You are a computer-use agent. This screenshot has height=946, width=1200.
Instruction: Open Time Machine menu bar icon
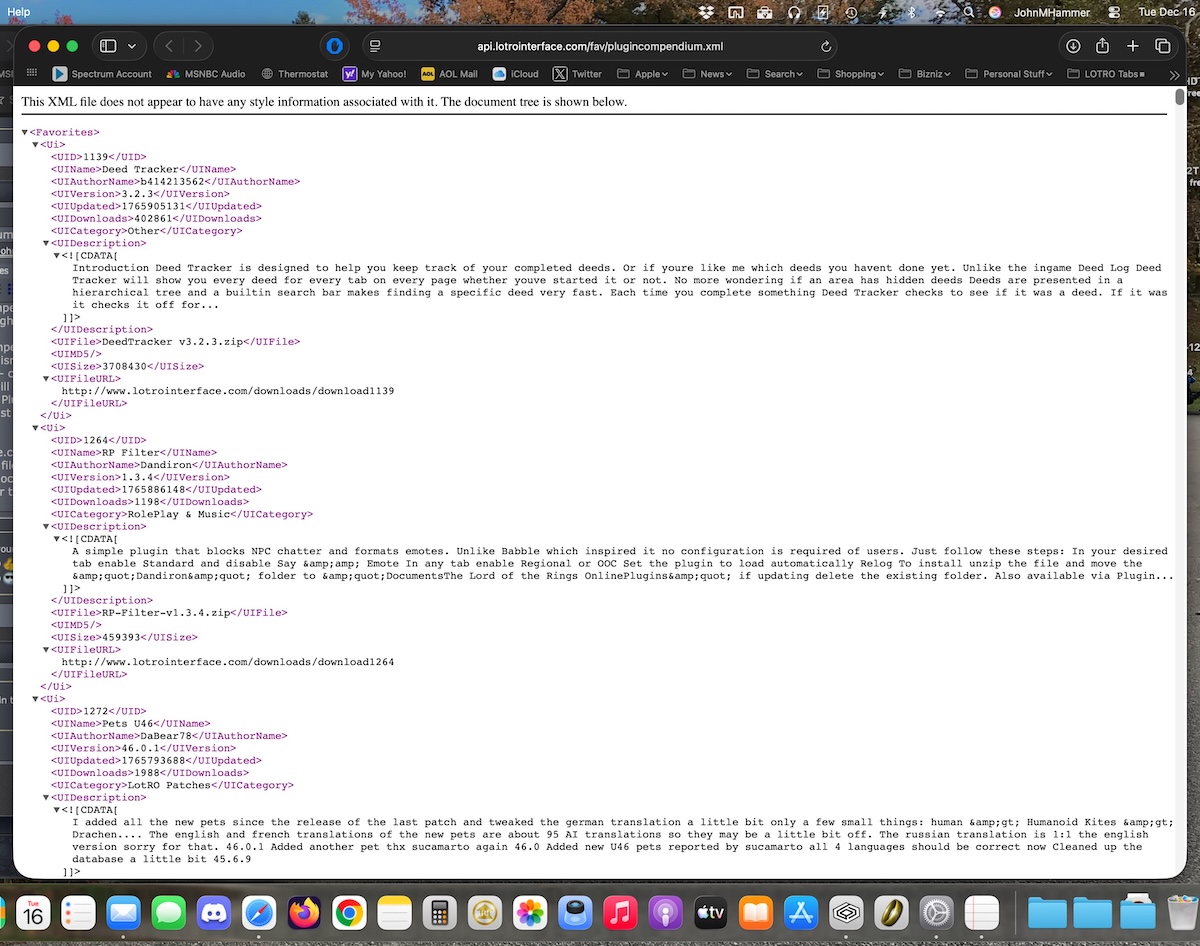coord(851,12)
